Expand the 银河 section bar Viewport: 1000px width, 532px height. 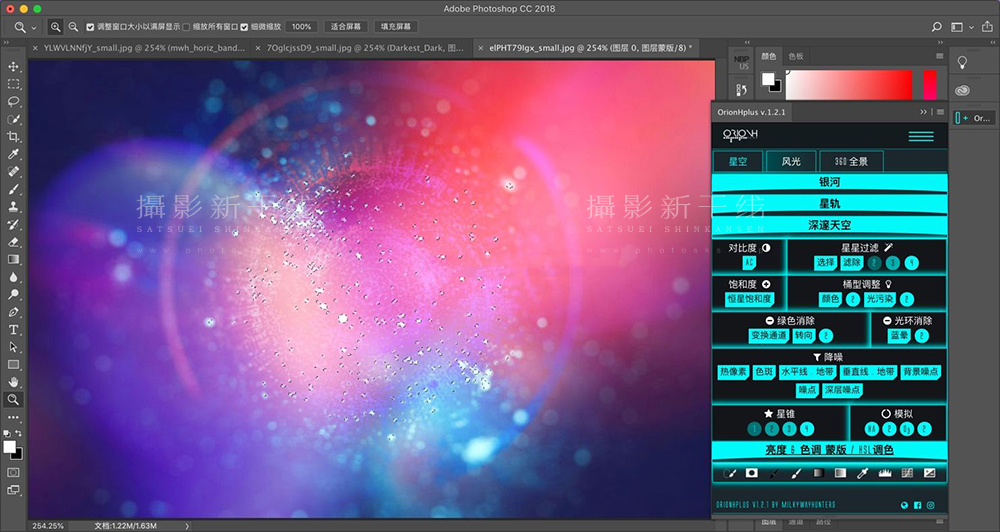pyautogui.click(x=830, y=182)
